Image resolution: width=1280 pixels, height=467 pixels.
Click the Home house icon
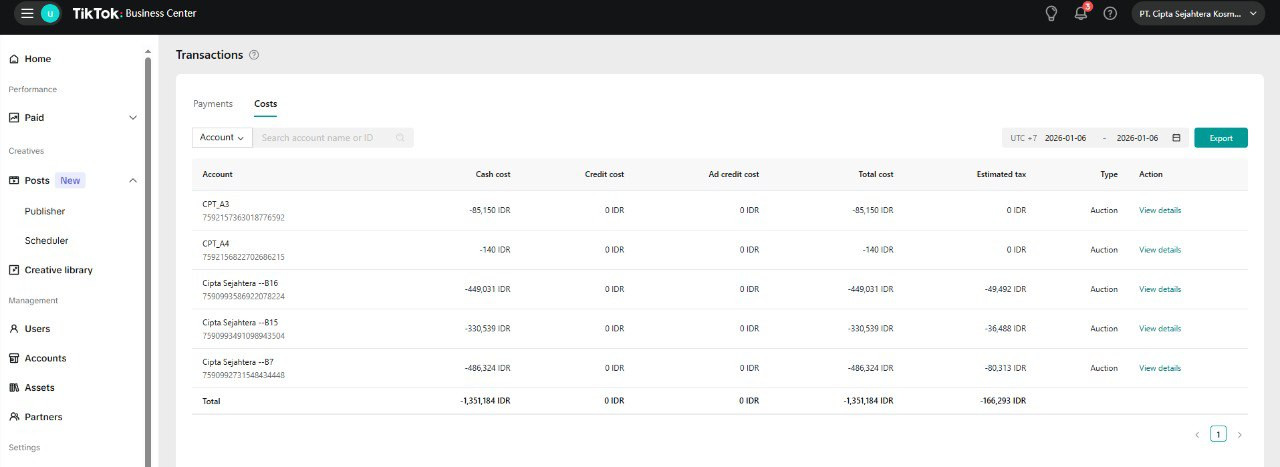pyautogui.click(x=14, y=59)
